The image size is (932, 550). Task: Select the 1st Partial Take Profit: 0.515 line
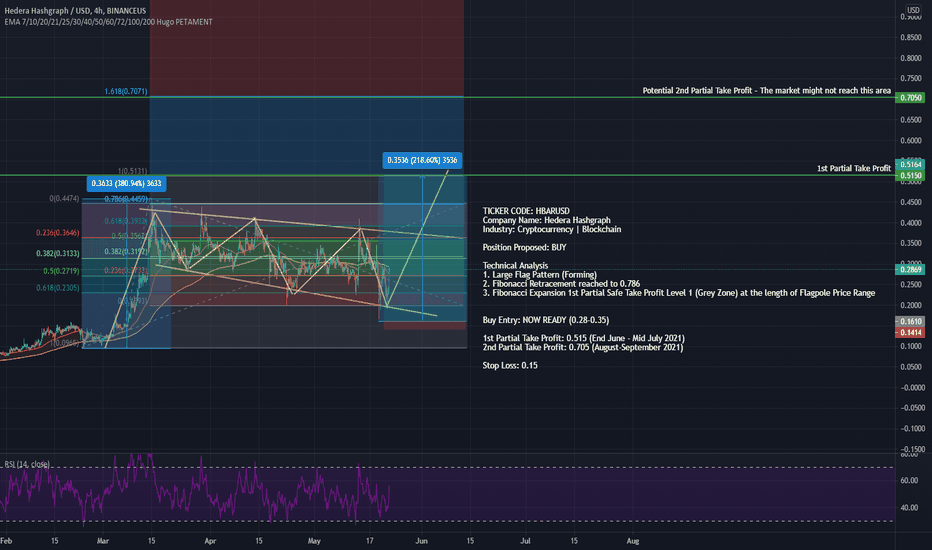[583, 338]
